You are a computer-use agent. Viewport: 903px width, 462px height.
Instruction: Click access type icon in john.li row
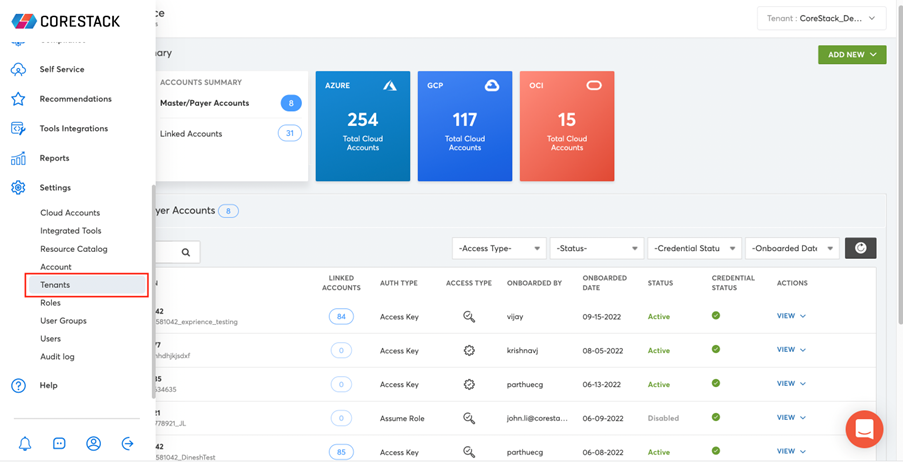click(469, 418)
